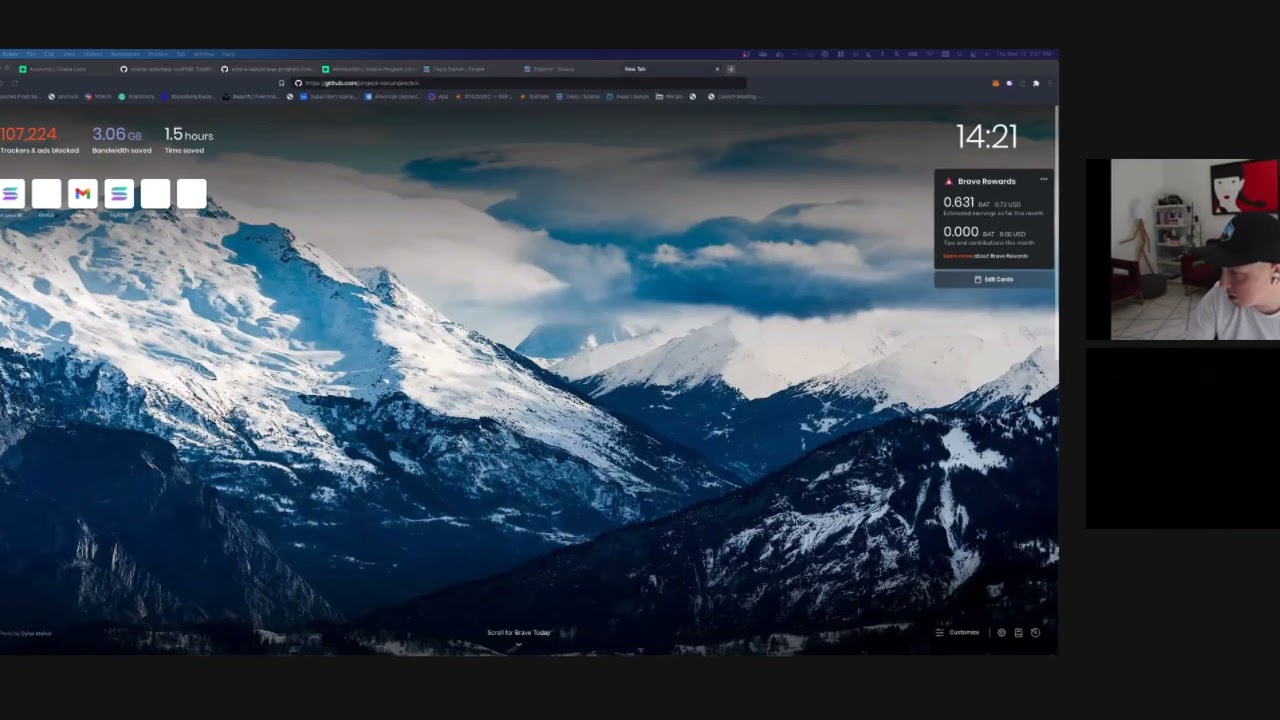Open the Bloomberg bookmark

click(x=187, y=97)
